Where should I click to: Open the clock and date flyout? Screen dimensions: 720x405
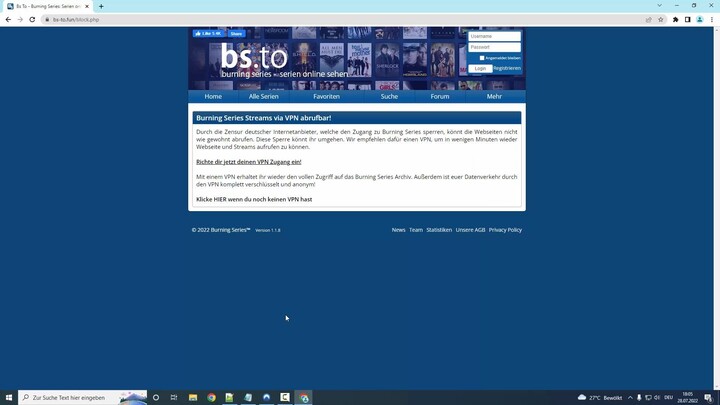tap(687, 398)
